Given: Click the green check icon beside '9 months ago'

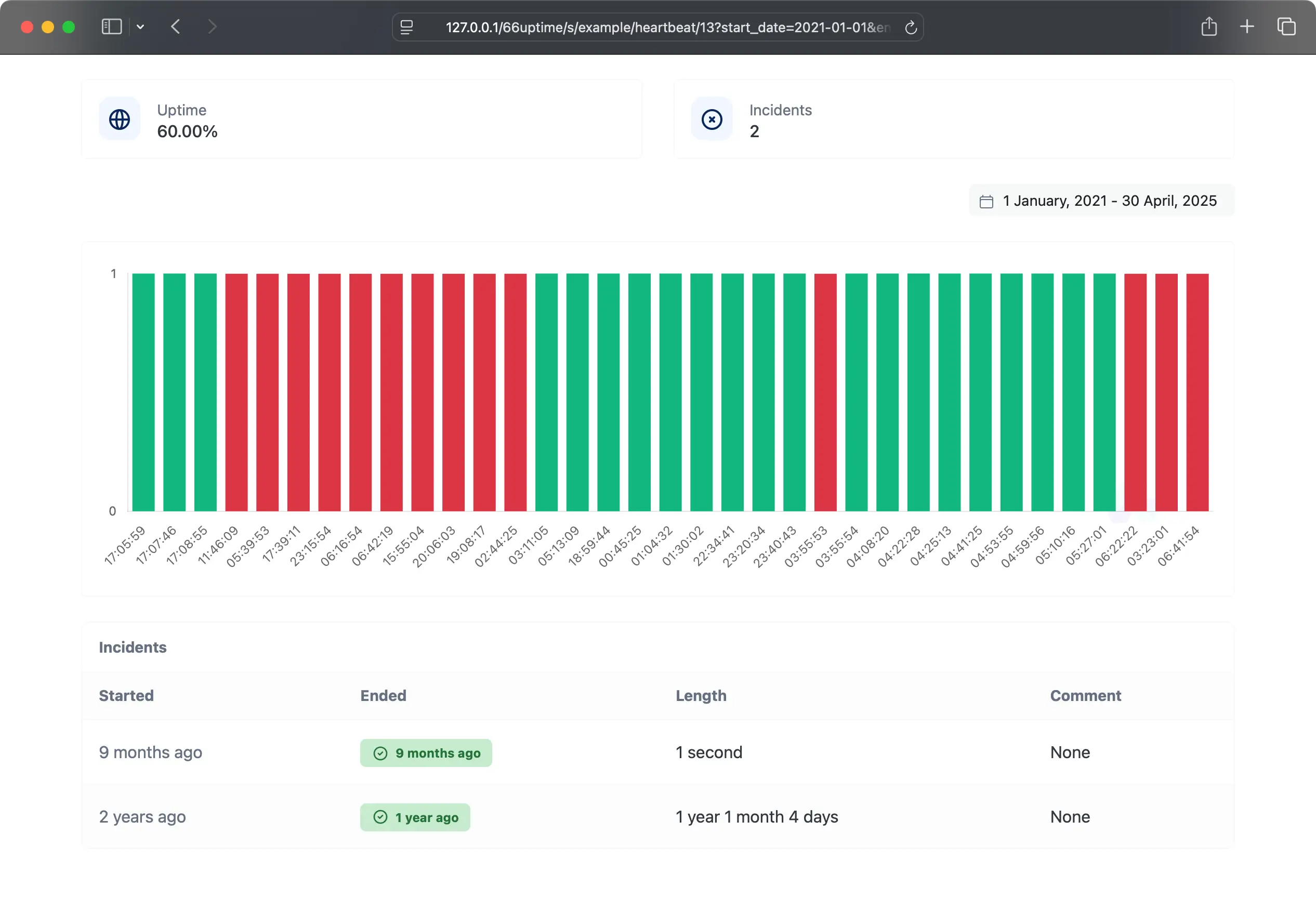Looking at the screenshot, I should [x=380, y=753].
